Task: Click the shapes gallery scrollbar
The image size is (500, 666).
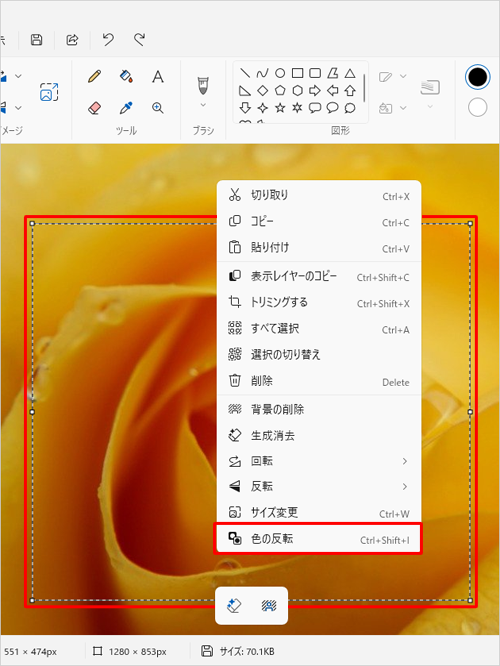Action: 364,88
